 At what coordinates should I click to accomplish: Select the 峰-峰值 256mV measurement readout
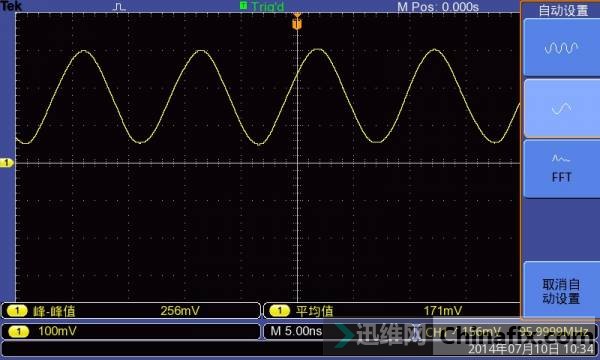tap(131, 311)
